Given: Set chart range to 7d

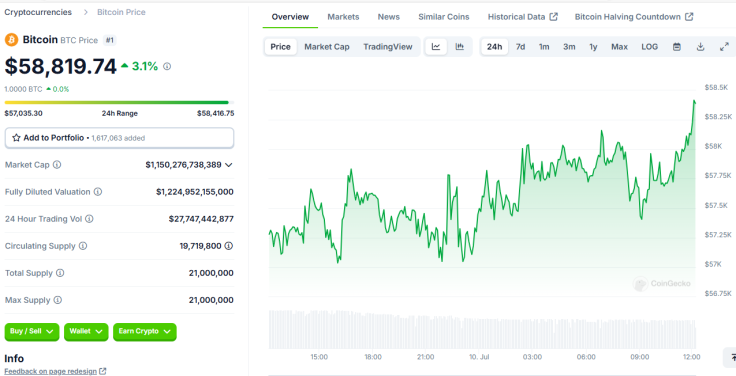Looking at the screenshot, I should pyautogui.click(x=521, y=47).
